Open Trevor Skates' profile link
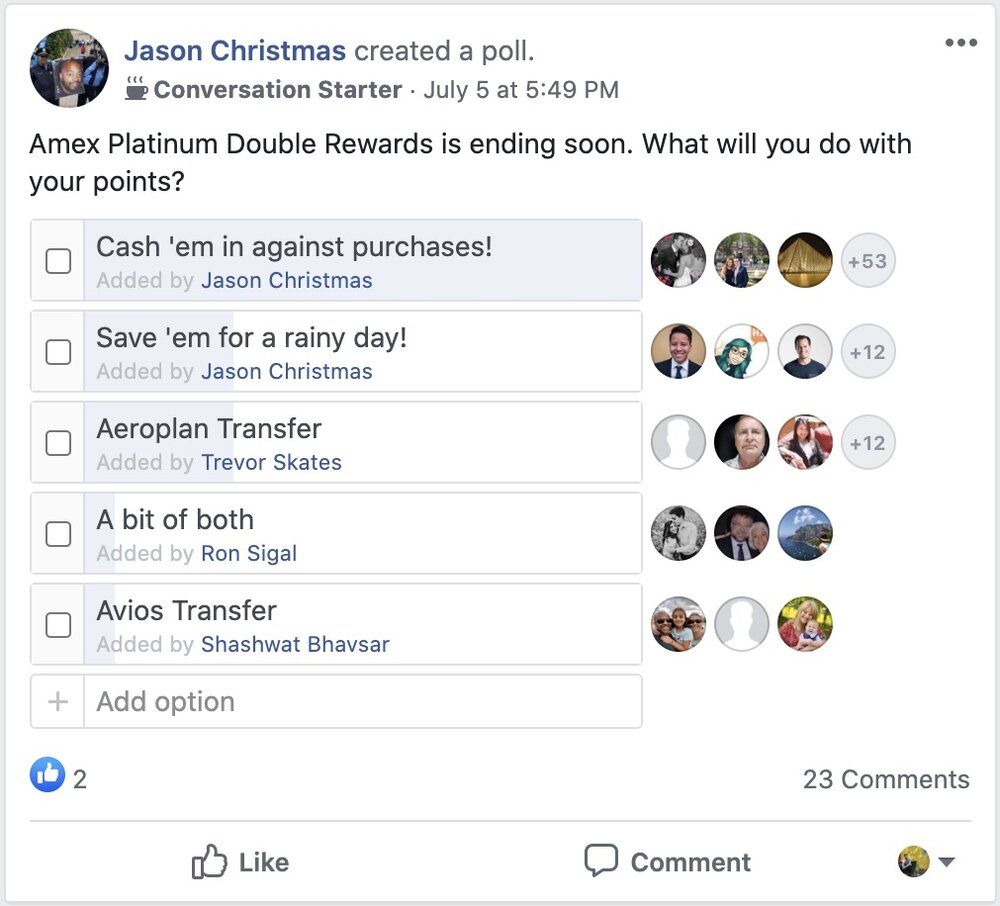The image size is (1000, 906). 271,463
